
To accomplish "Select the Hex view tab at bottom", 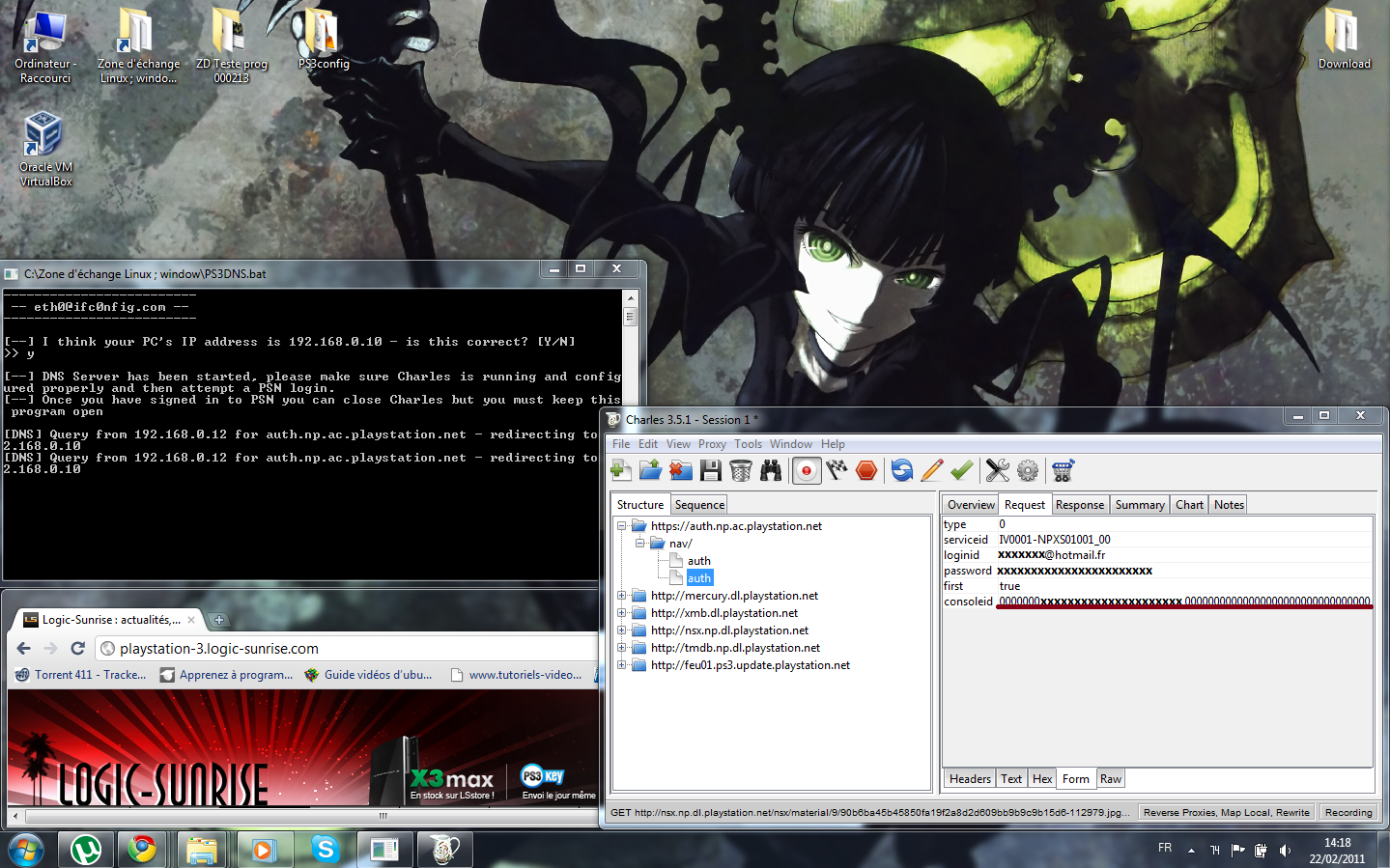I will (x=1041, y=779).
